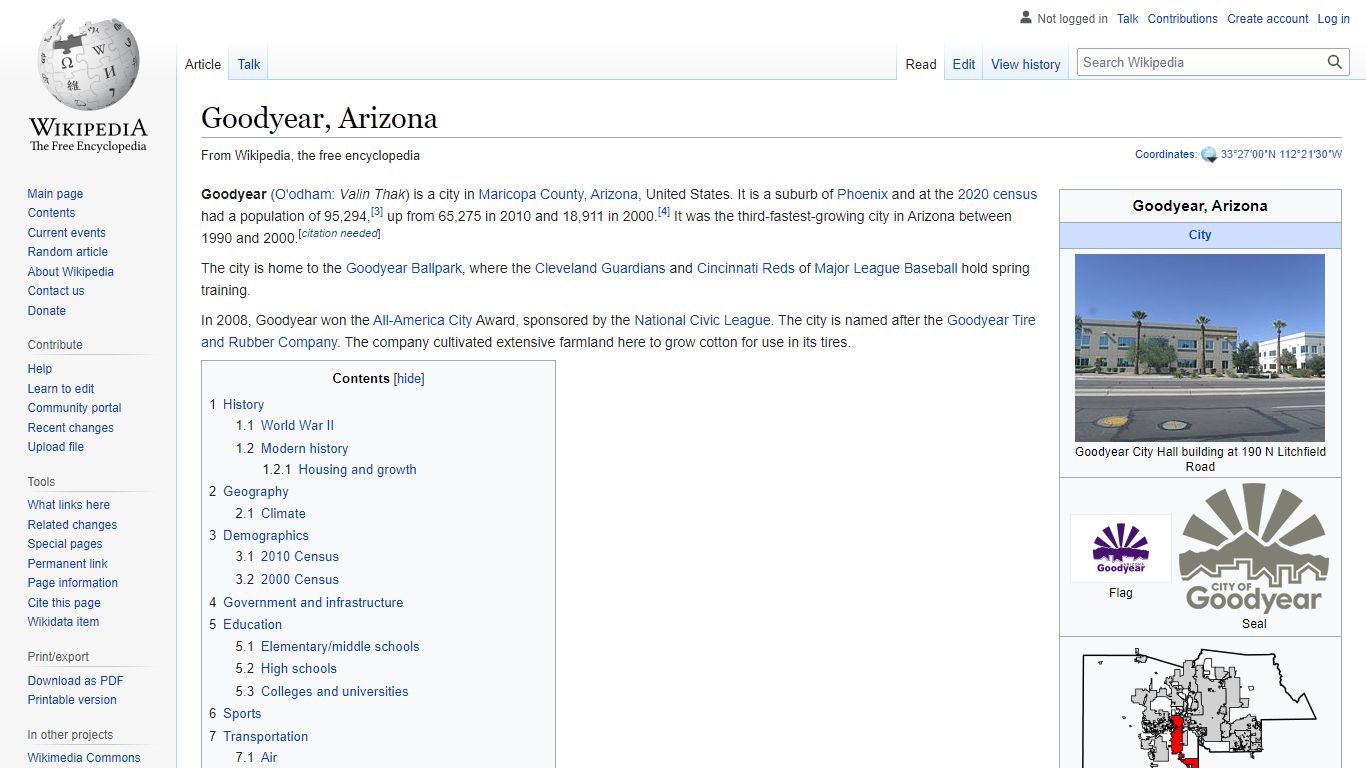Click the globe icon beside coordinates
The width and height of the screenshot is (1366, 768).
[x=1208, y=155]
